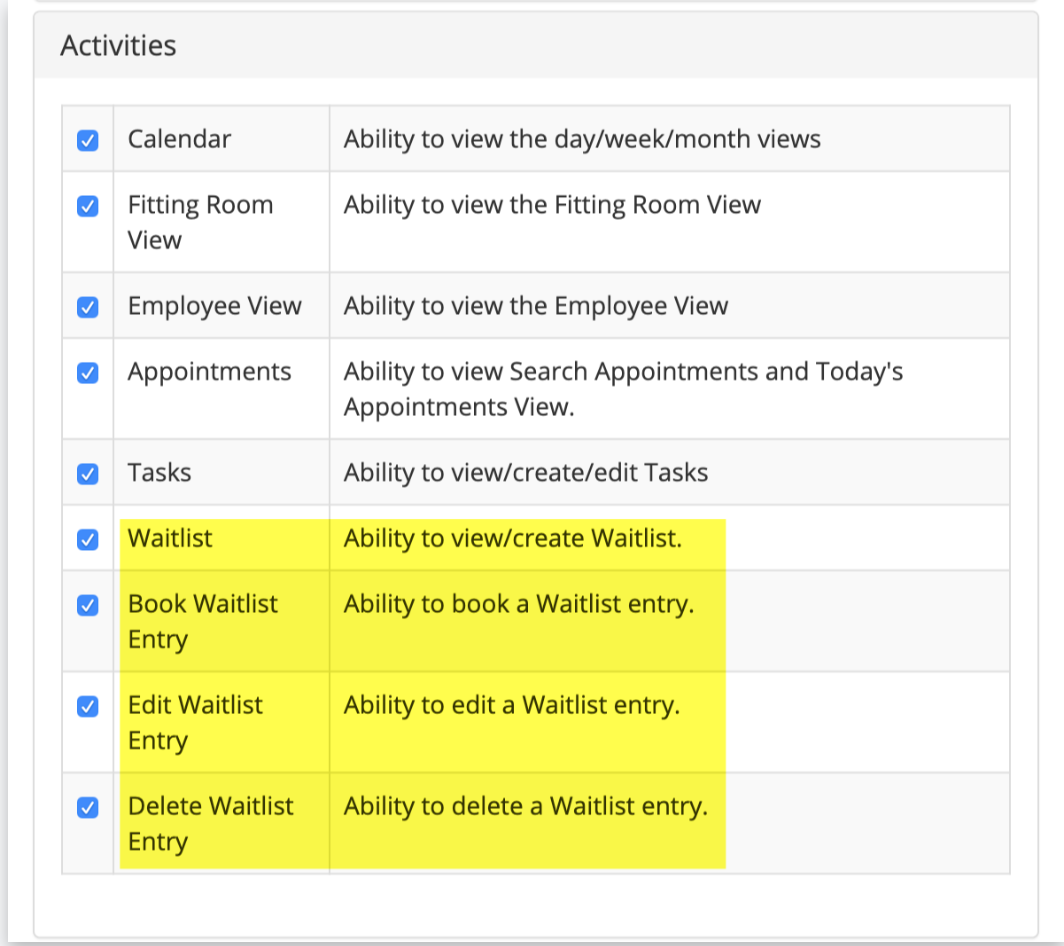Screen dimensions: 1064x946
Task: Click the Tasks activity name
Action: click(x=159, y=472)
